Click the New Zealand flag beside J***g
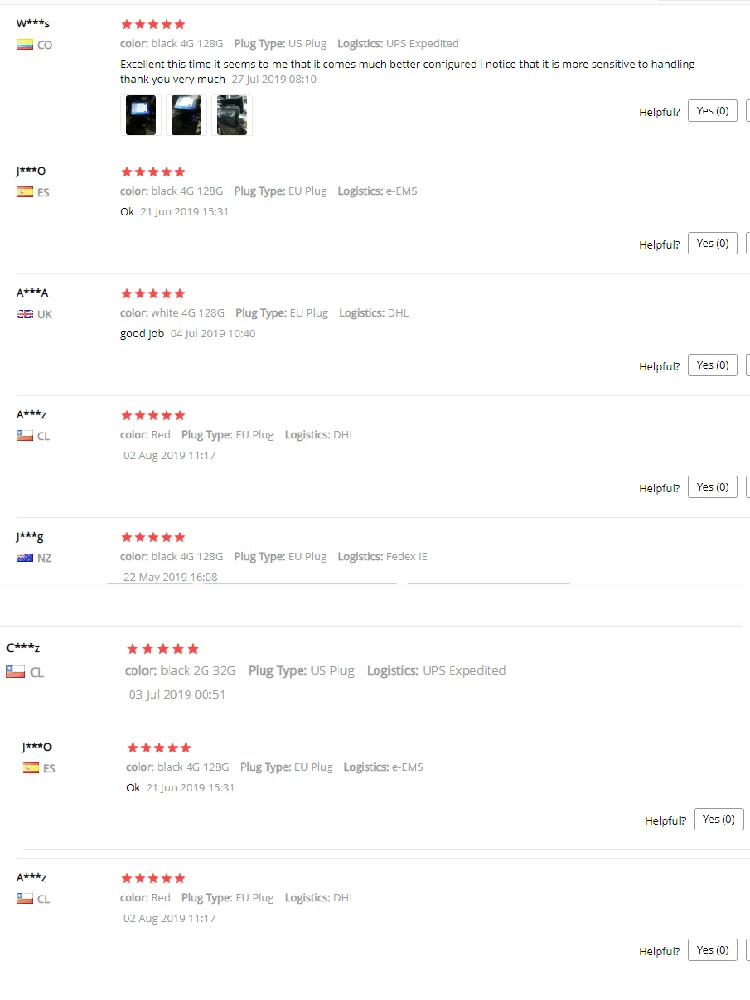This screenshot has width=750, height=1000. pos(25,558)
